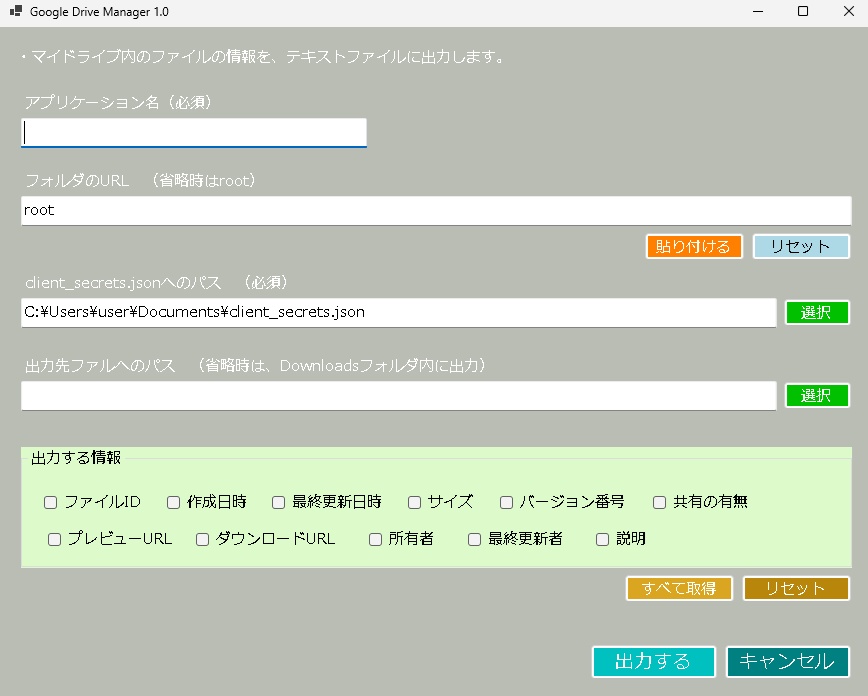868x696 pixels.
Task: Click 選択 button next to client_secrets path
Action: 817,313
